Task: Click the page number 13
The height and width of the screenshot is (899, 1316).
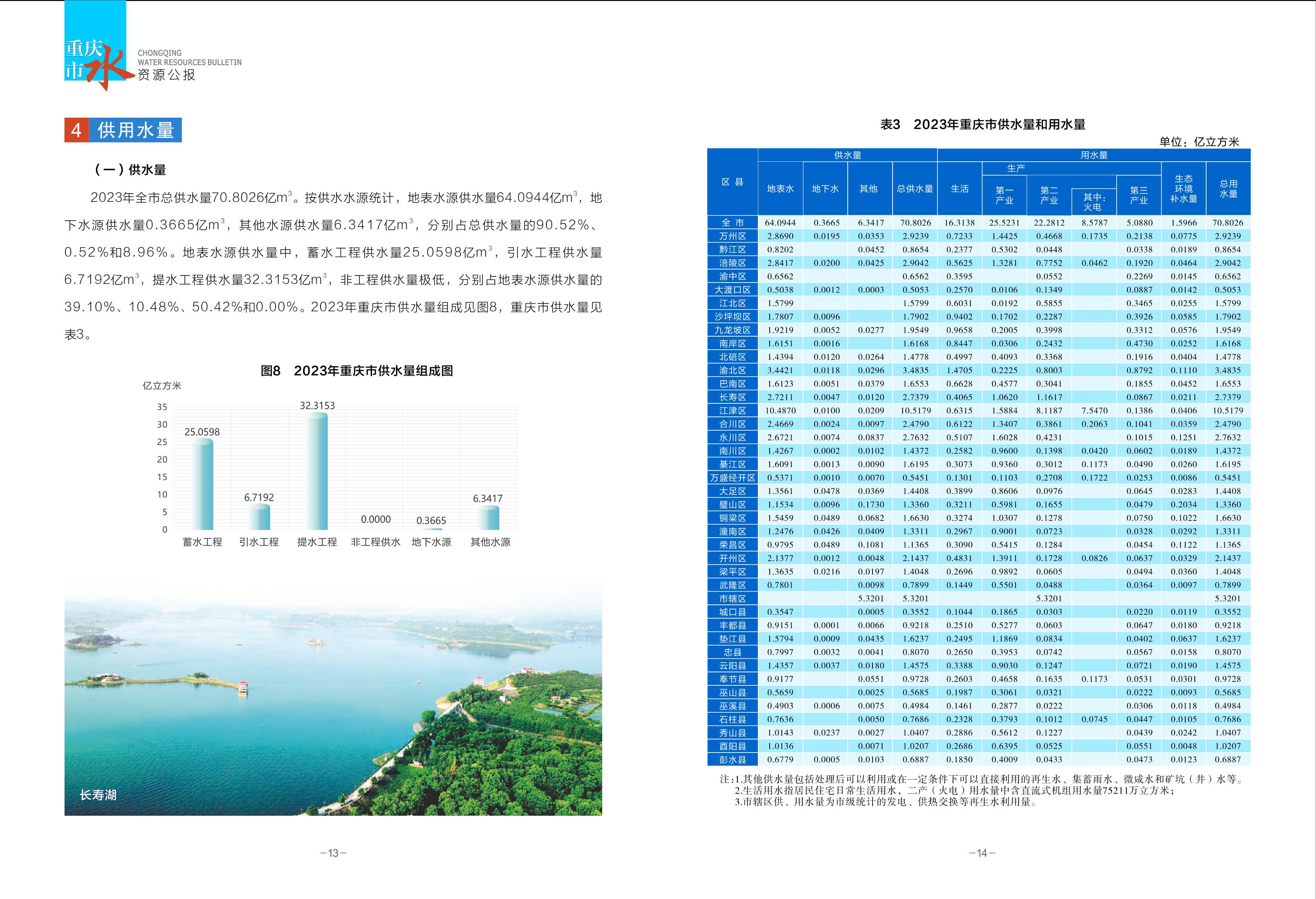Action: 333,853
